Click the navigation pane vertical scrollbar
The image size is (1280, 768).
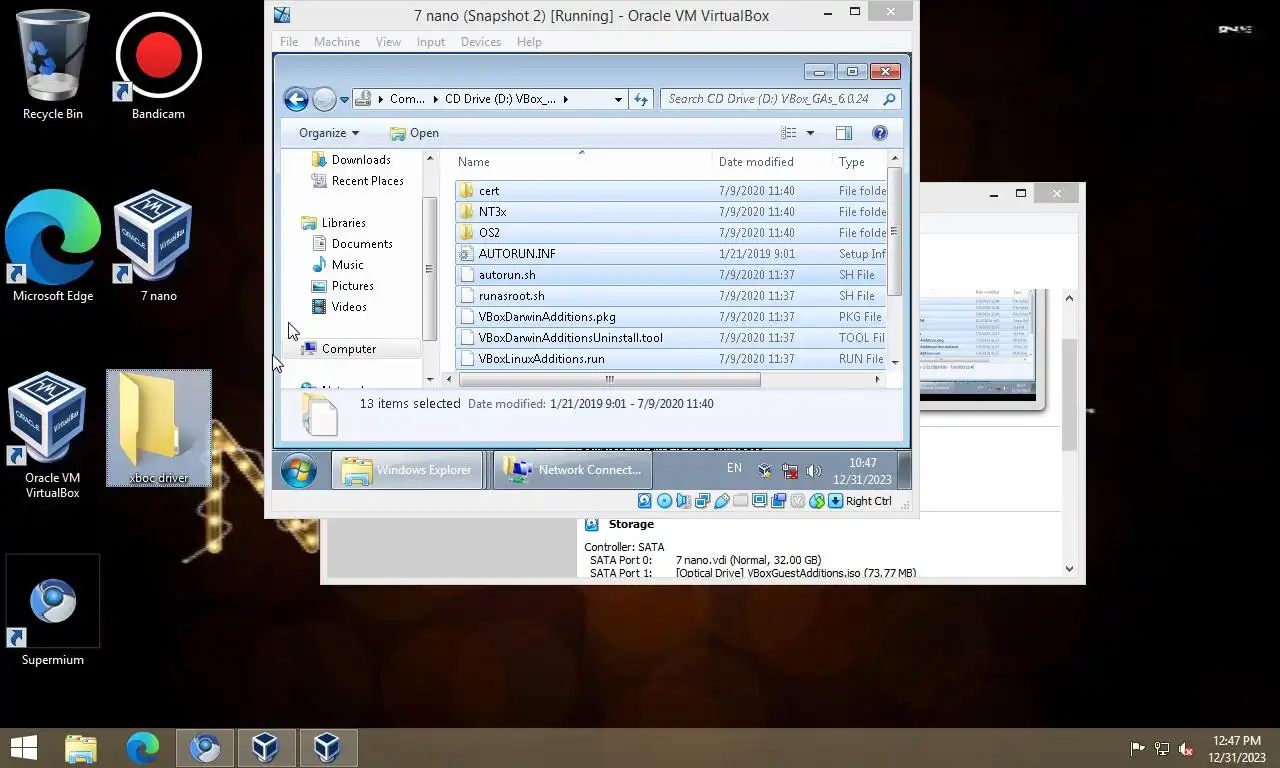click(x=430, y=268)
